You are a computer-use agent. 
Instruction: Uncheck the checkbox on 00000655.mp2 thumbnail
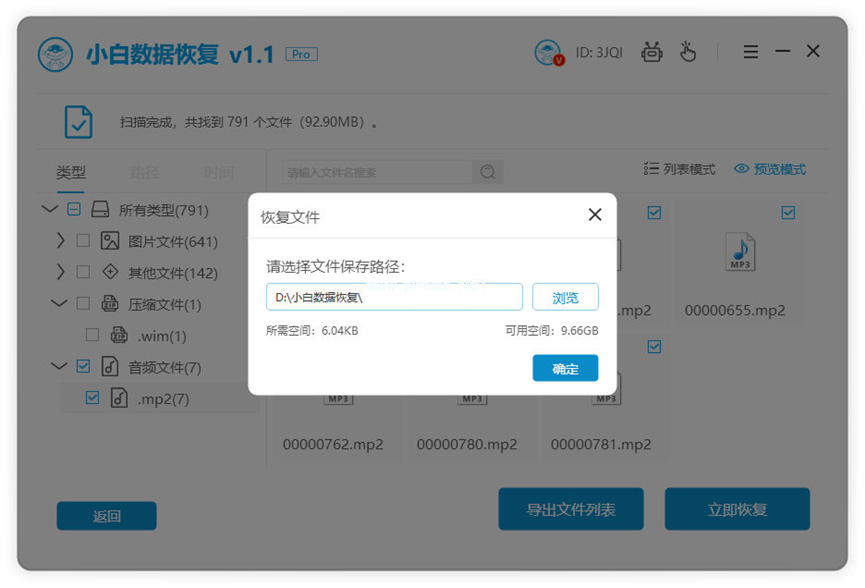point(788,212)
